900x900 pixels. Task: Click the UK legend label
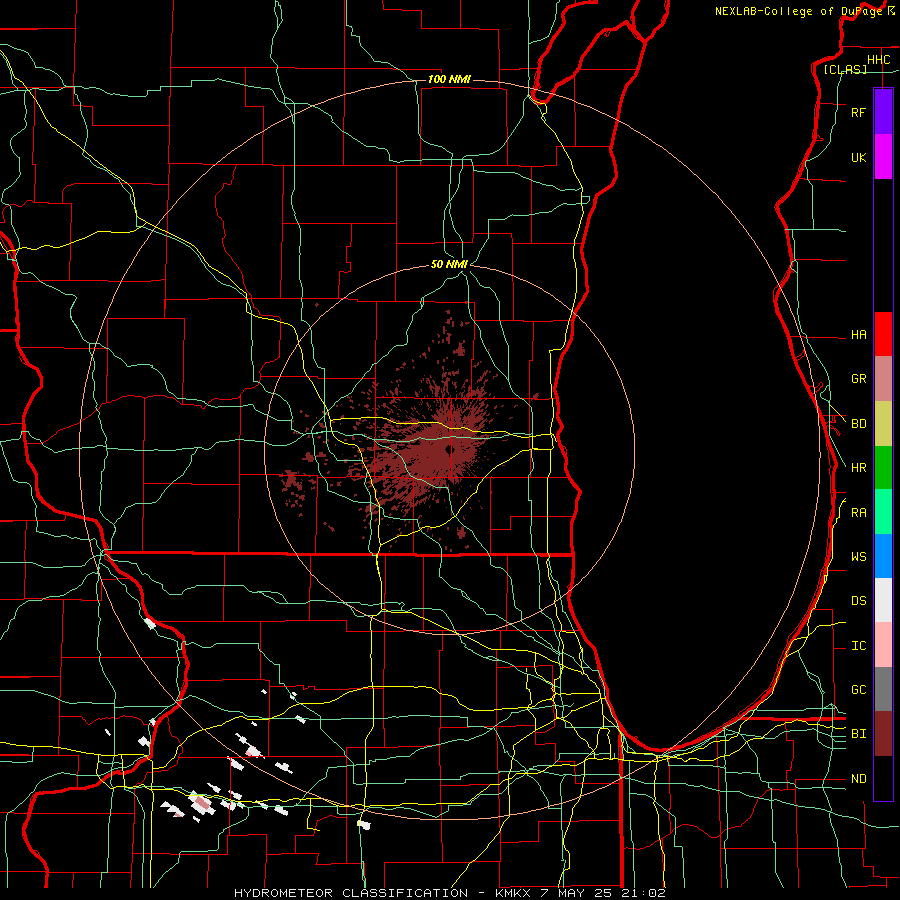[x=858, y=157]
